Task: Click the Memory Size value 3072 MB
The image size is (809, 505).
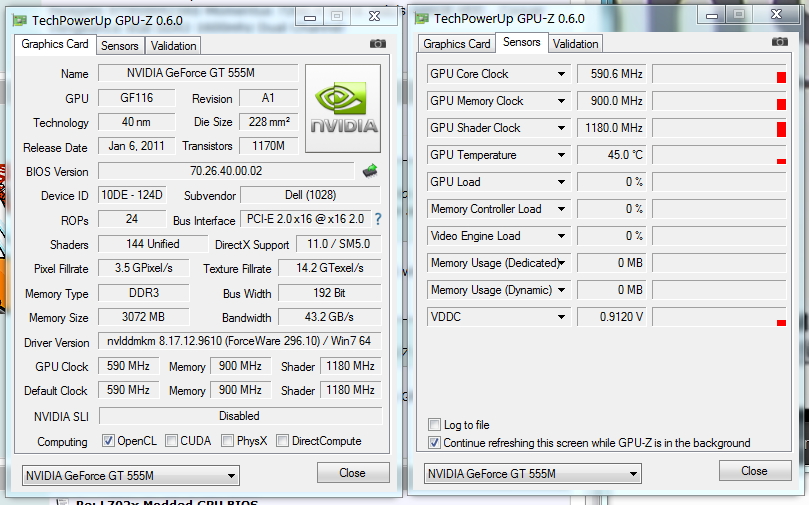Action: (143, 317)
